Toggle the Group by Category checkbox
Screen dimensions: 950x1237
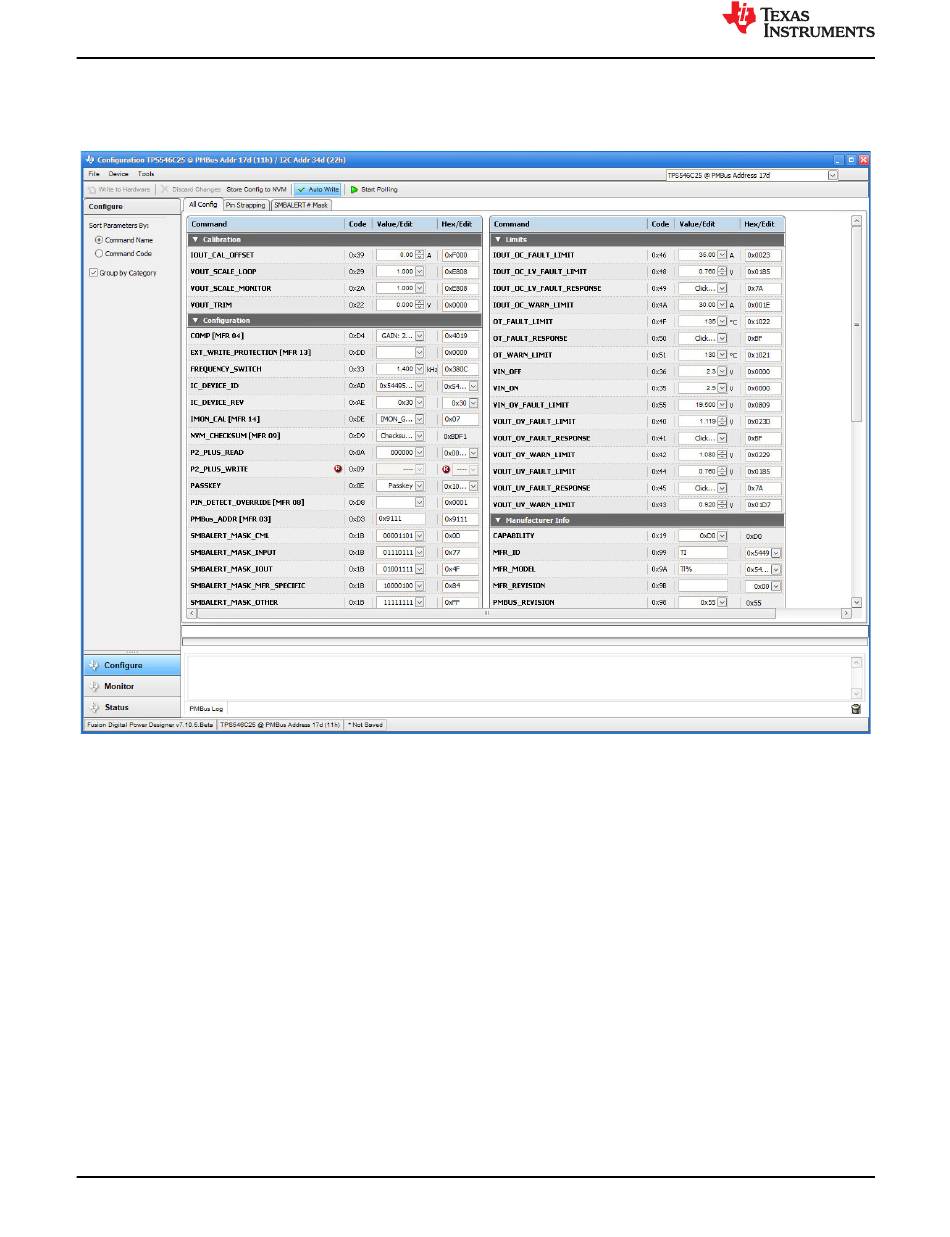pos(94,273)
